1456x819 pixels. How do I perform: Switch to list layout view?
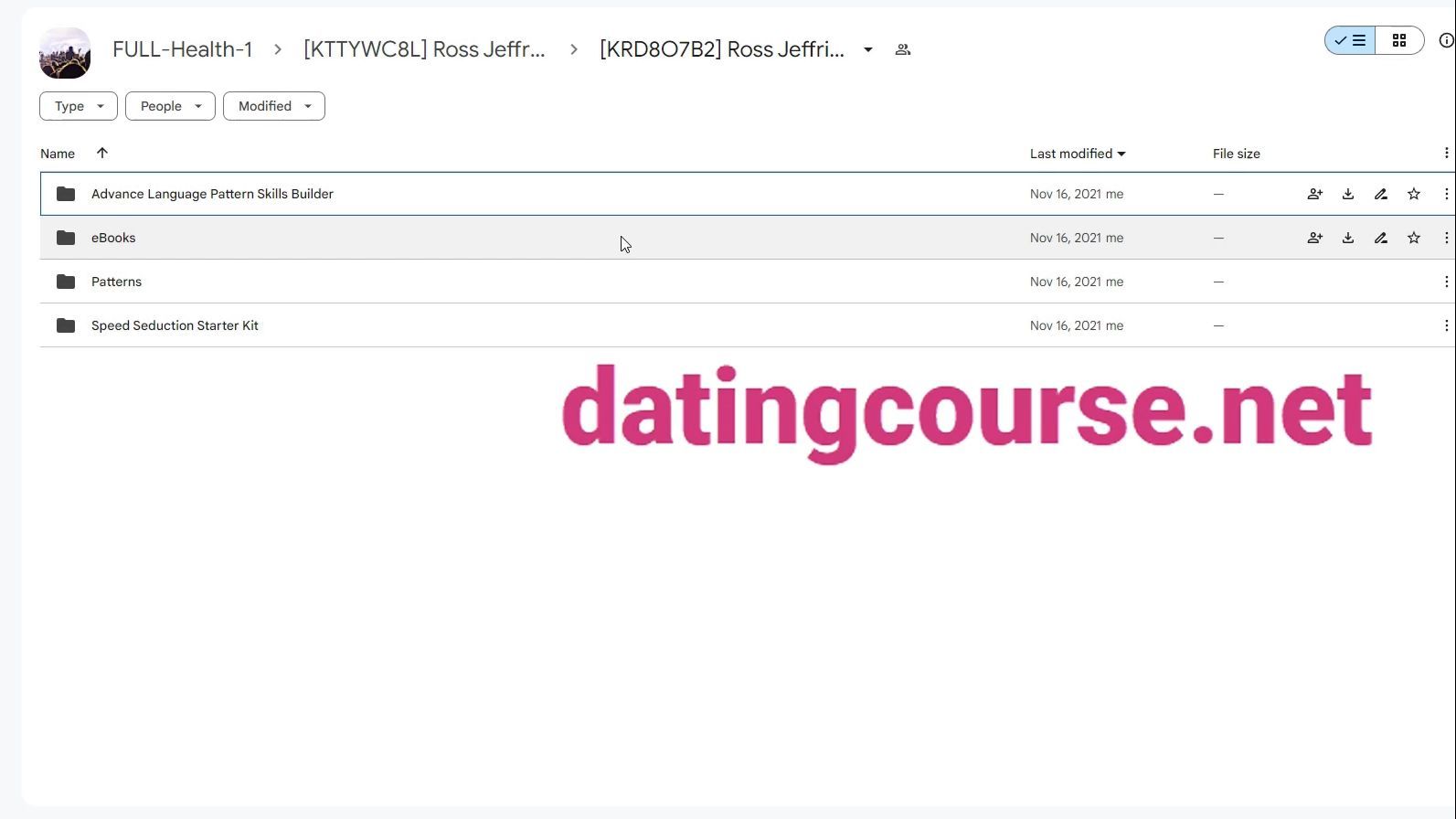(x=1350, y=40)
